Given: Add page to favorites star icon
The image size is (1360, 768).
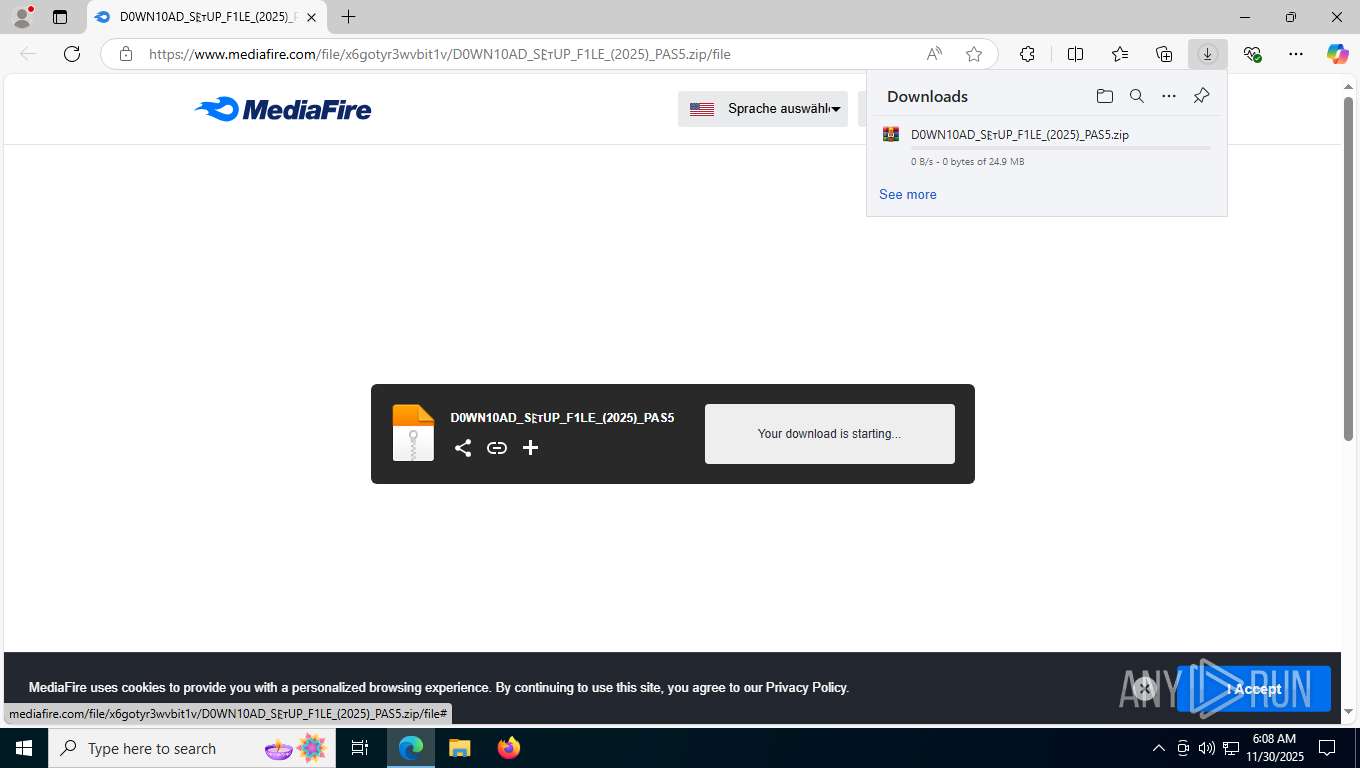Looking at the screenshot, I should [974, 54].
